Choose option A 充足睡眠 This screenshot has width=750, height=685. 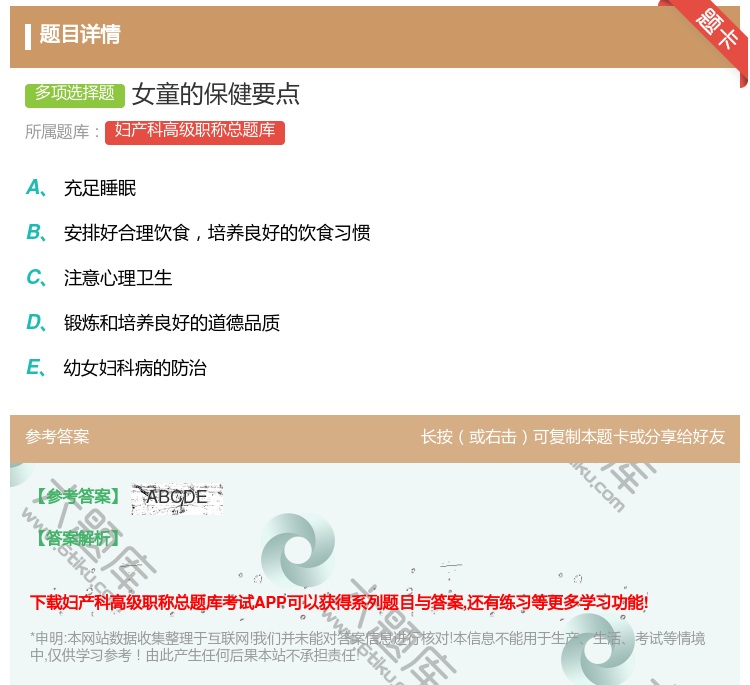81,188
